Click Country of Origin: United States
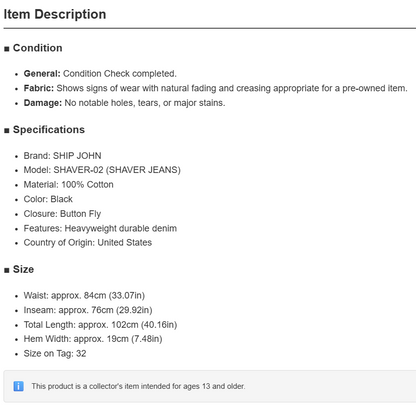416x413 pixels. pos(88,243)
